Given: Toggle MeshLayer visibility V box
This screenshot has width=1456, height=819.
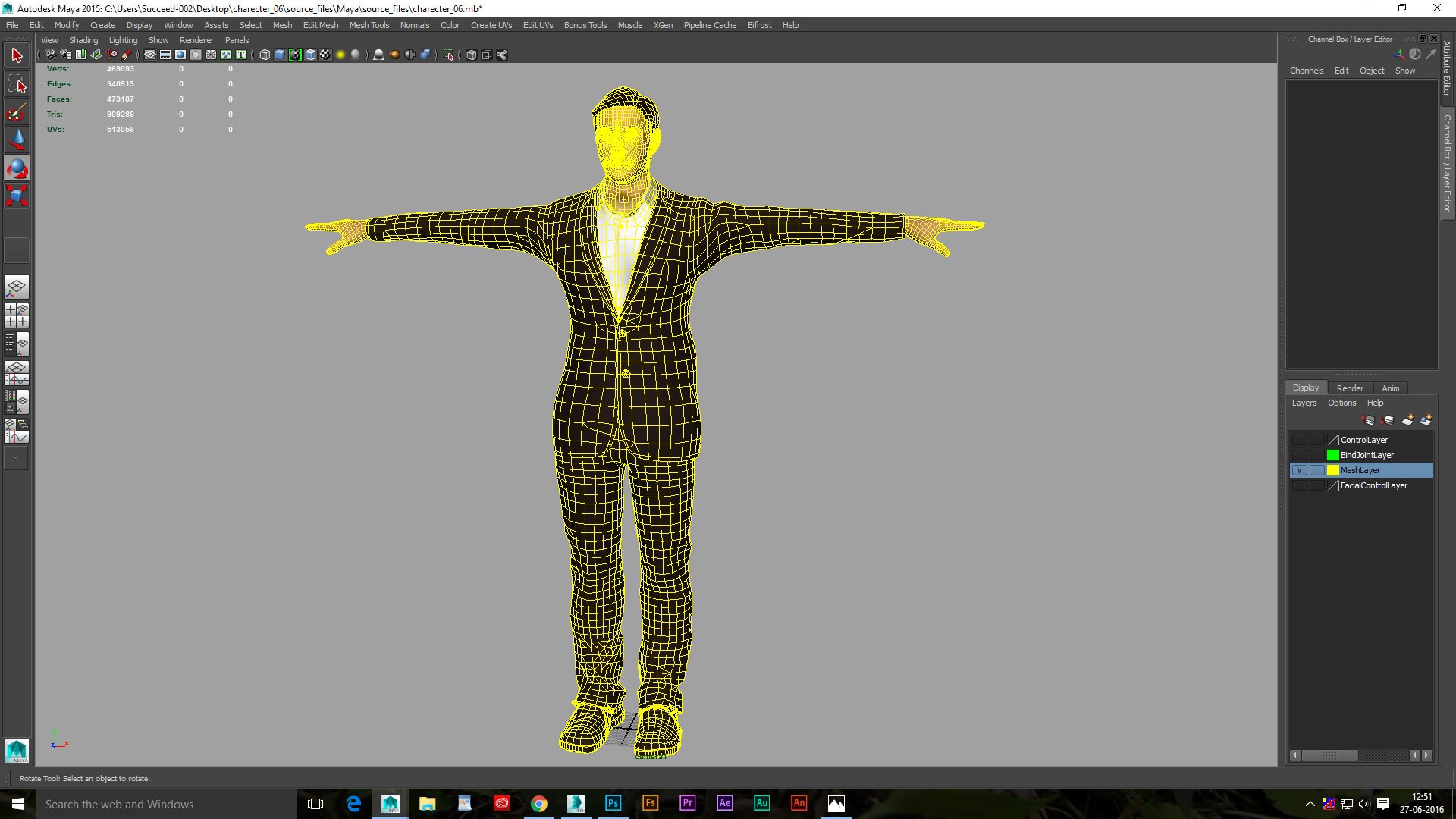Looking at the screenshot, I should click(x=1299, y=470).
